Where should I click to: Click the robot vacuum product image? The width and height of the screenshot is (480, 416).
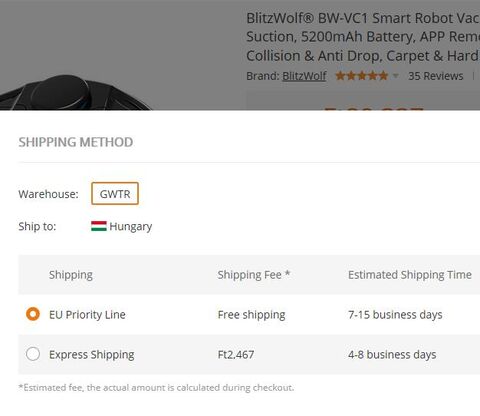coord(75,92)
